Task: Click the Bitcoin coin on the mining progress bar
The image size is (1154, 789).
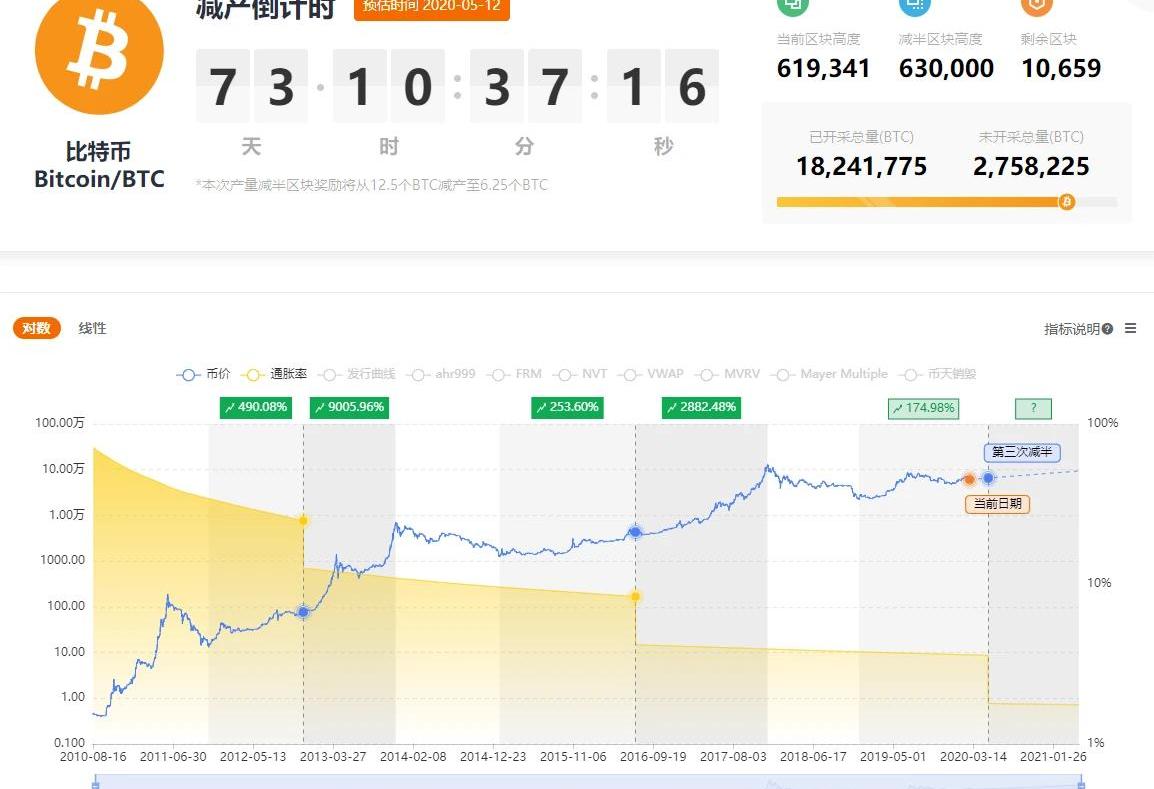Action: [1066, 202]
